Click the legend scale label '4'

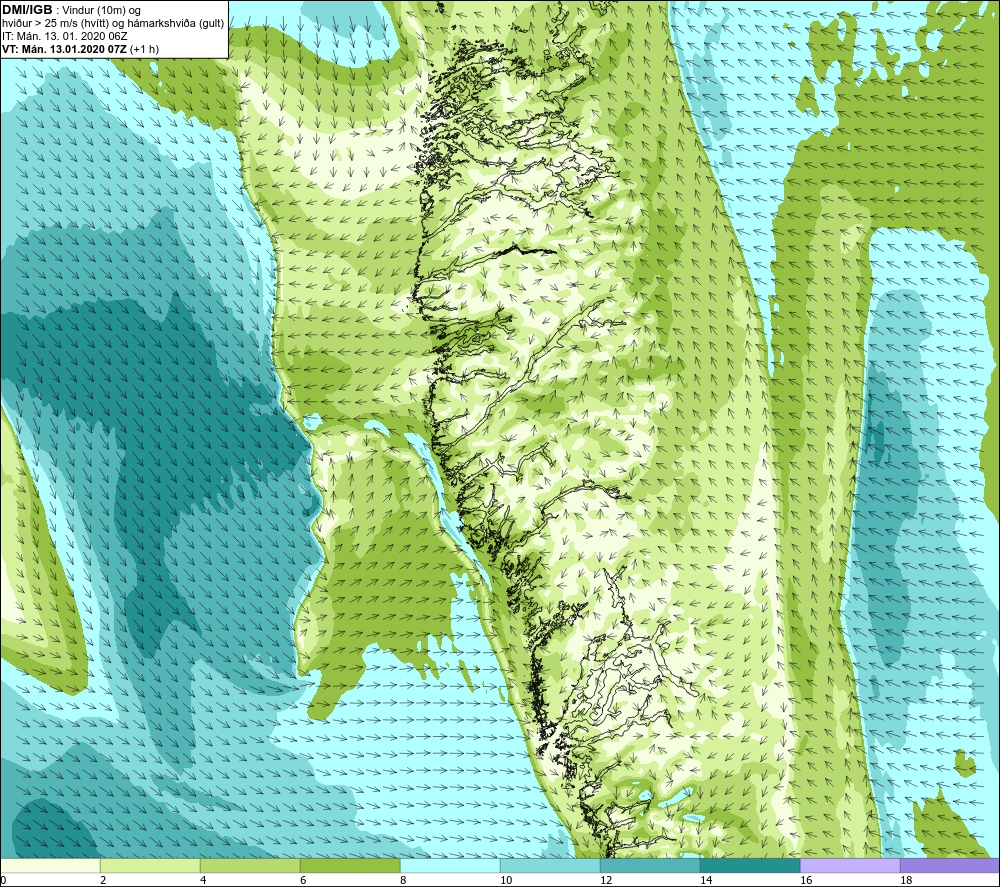coord(203,881)
